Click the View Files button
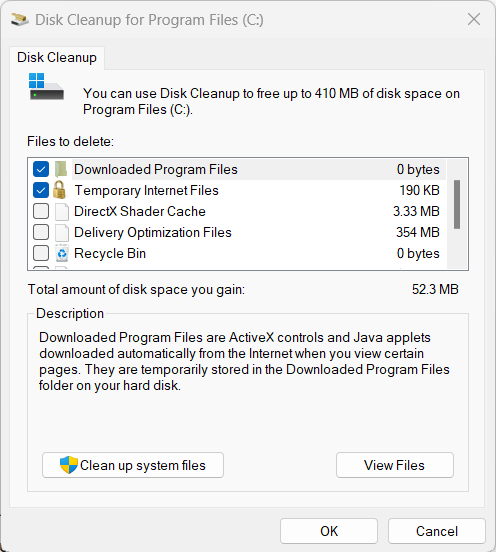 [x=395, y=465]
